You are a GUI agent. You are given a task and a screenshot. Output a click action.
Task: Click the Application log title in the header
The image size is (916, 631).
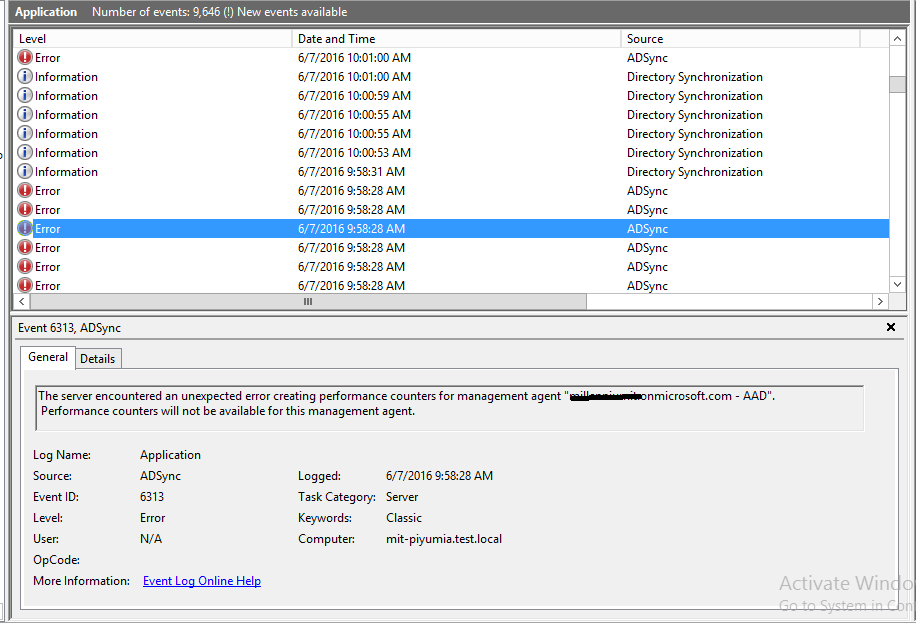click(46, 12)
